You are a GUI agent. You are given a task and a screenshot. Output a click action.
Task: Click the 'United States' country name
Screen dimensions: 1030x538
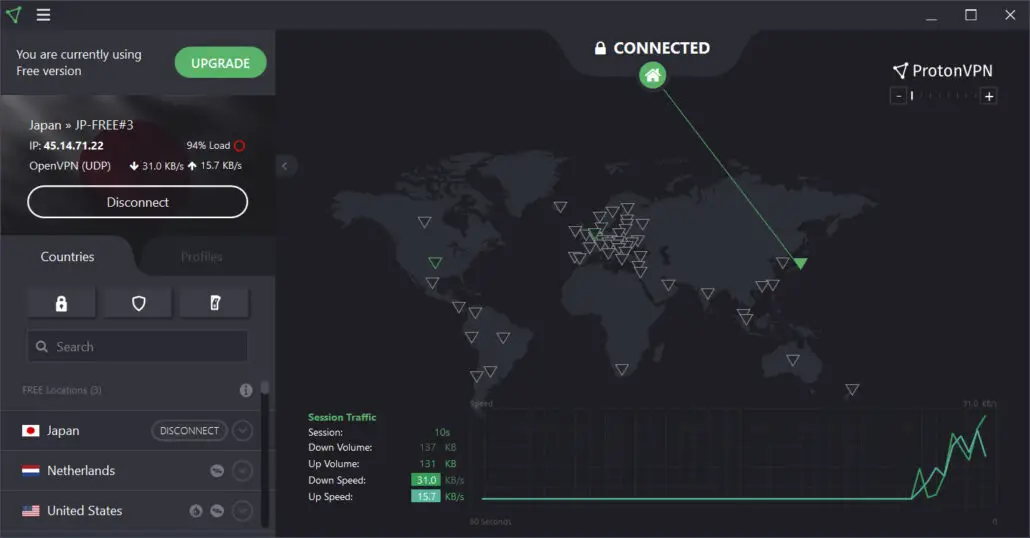(85, 510)
